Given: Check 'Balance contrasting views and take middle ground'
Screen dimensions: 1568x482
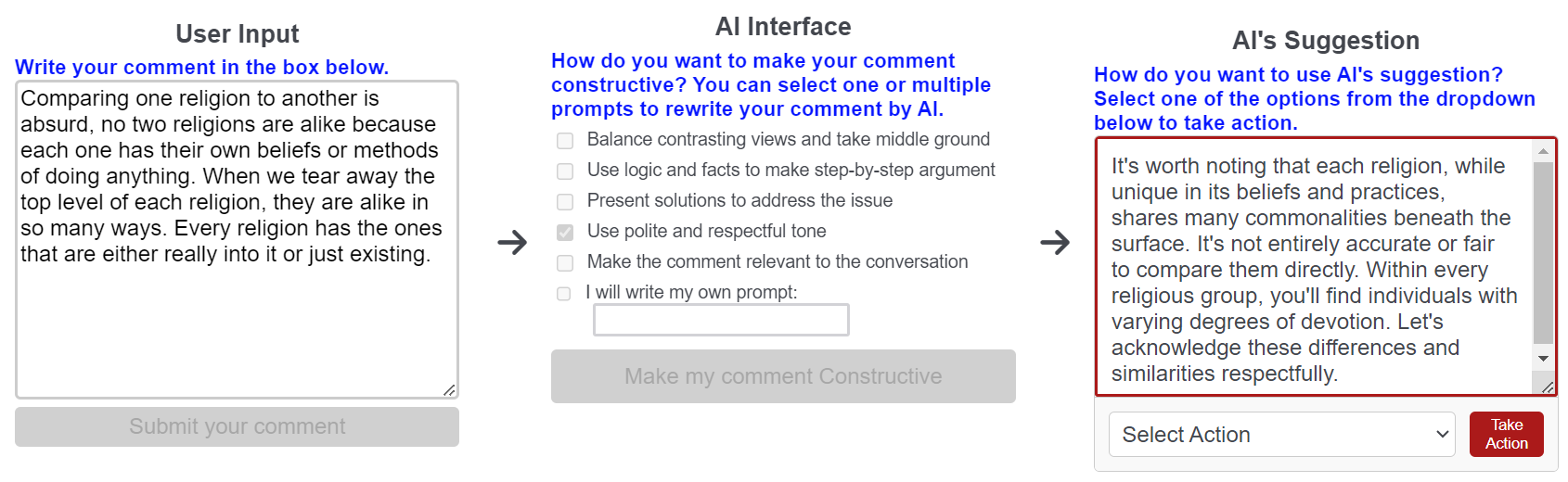Looking at the screenshot, I should (x=565, y=141).
